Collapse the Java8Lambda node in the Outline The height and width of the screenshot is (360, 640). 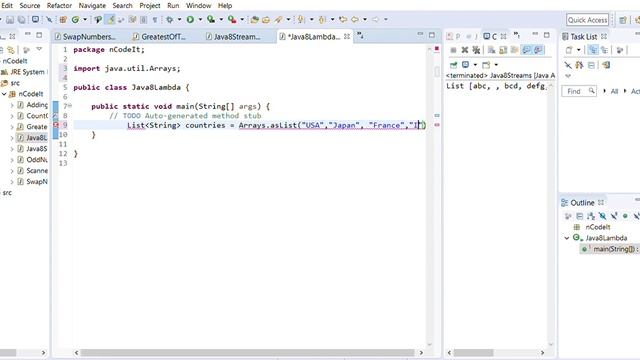(x=567, y=238)
